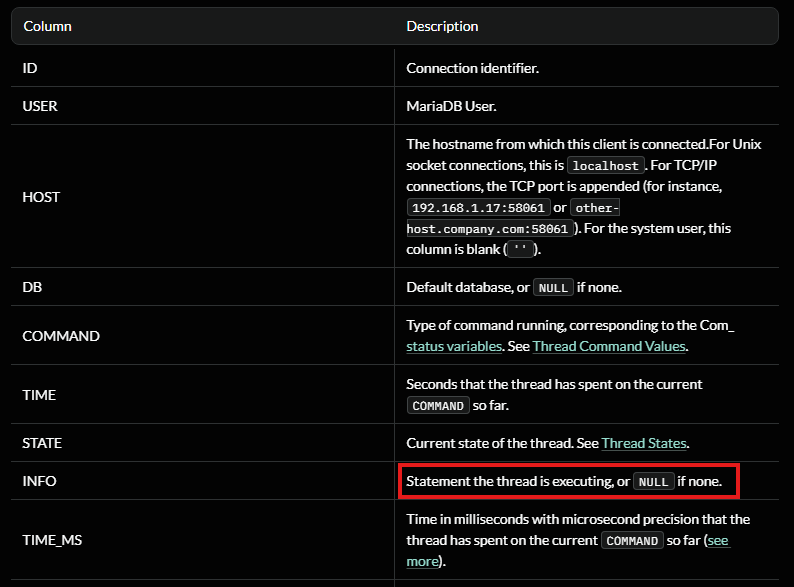794x587 pixels.
Task: Click the 'localhost' inline code snippet
Action: 604,166
